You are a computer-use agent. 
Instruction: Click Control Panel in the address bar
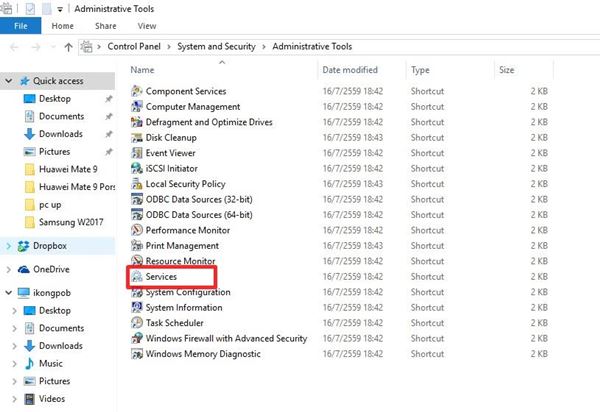click(134, 47)
